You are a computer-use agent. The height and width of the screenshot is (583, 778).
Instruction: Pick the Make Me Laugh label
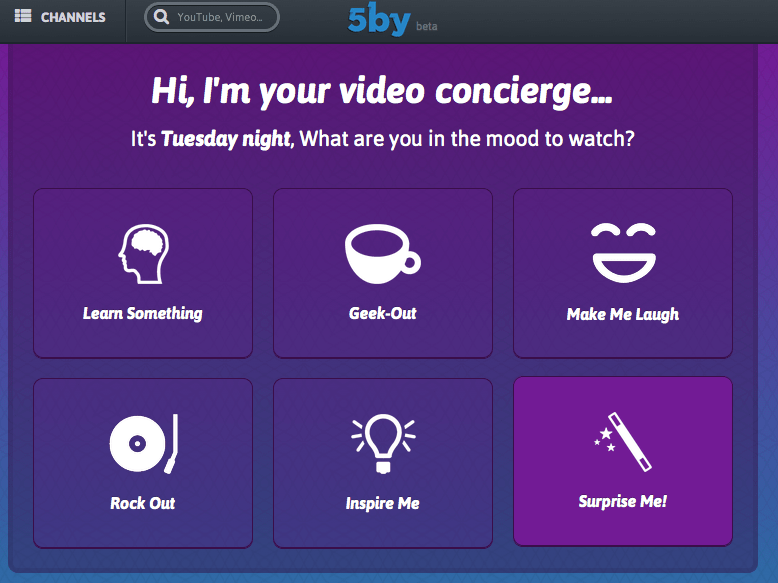click(x=623, y=315)
